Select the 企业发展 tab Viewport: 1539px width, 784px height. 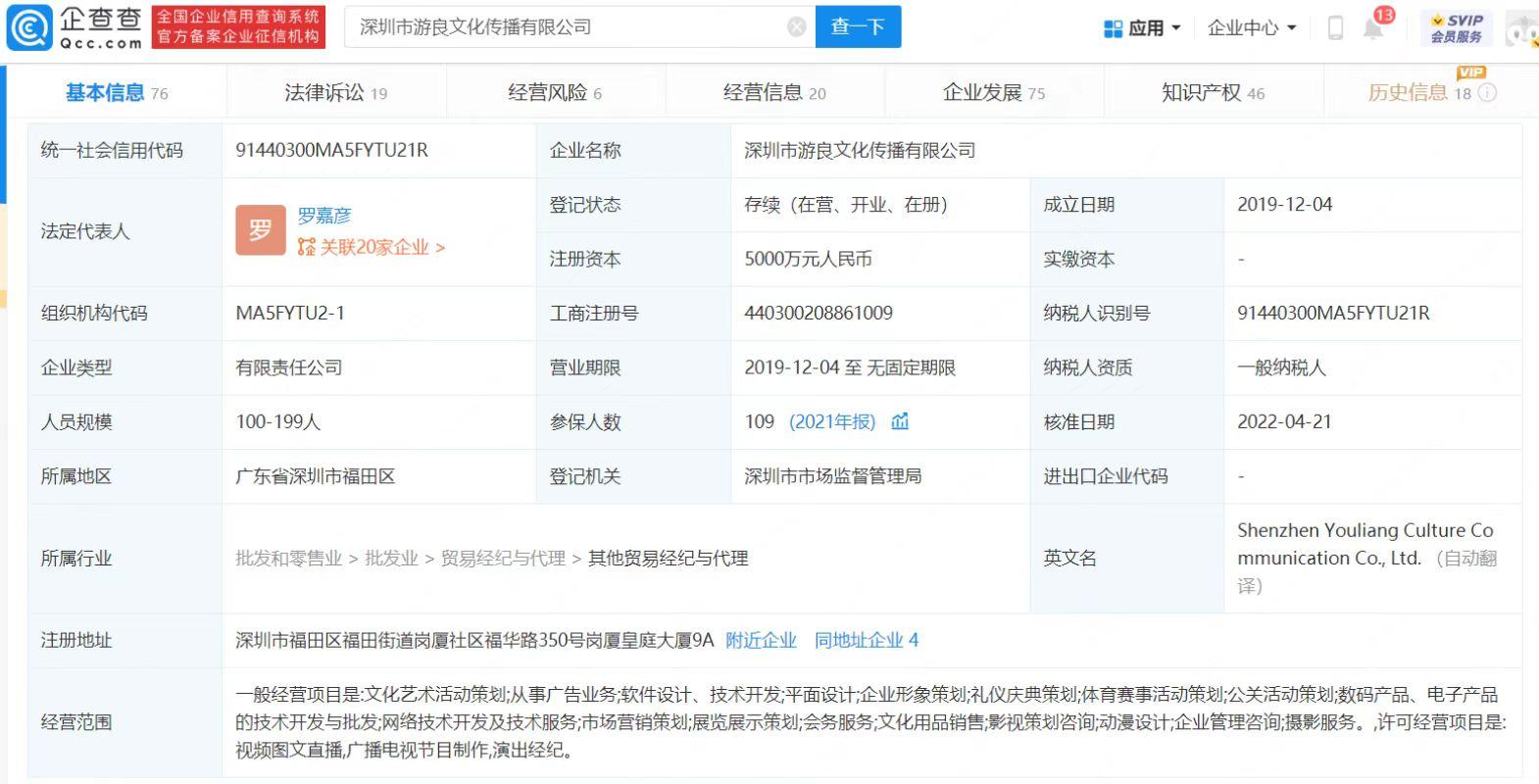(x=994, y=93)
